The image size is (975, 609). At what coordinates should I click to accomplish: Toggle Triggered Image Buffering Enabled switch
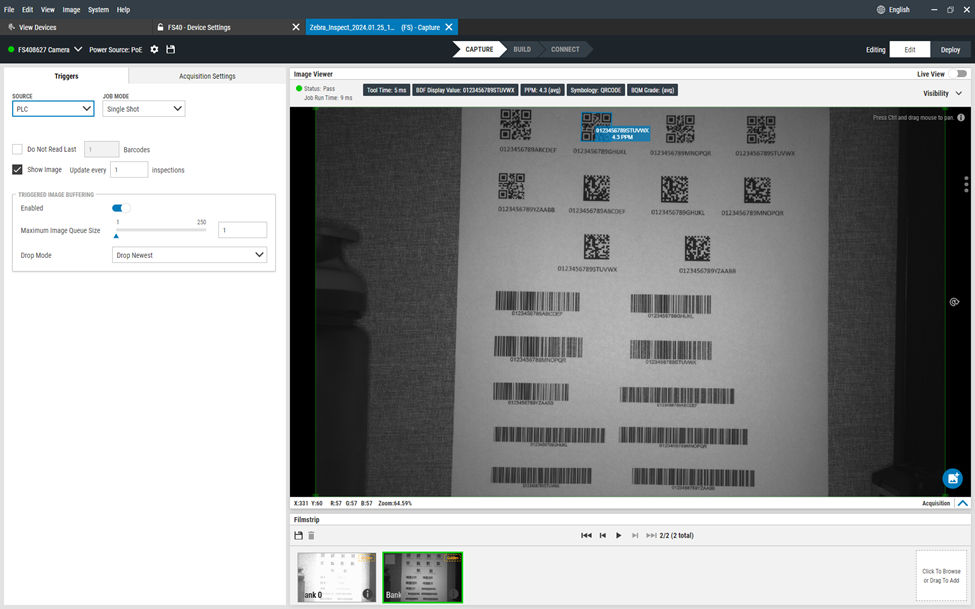tap(121, 208)
